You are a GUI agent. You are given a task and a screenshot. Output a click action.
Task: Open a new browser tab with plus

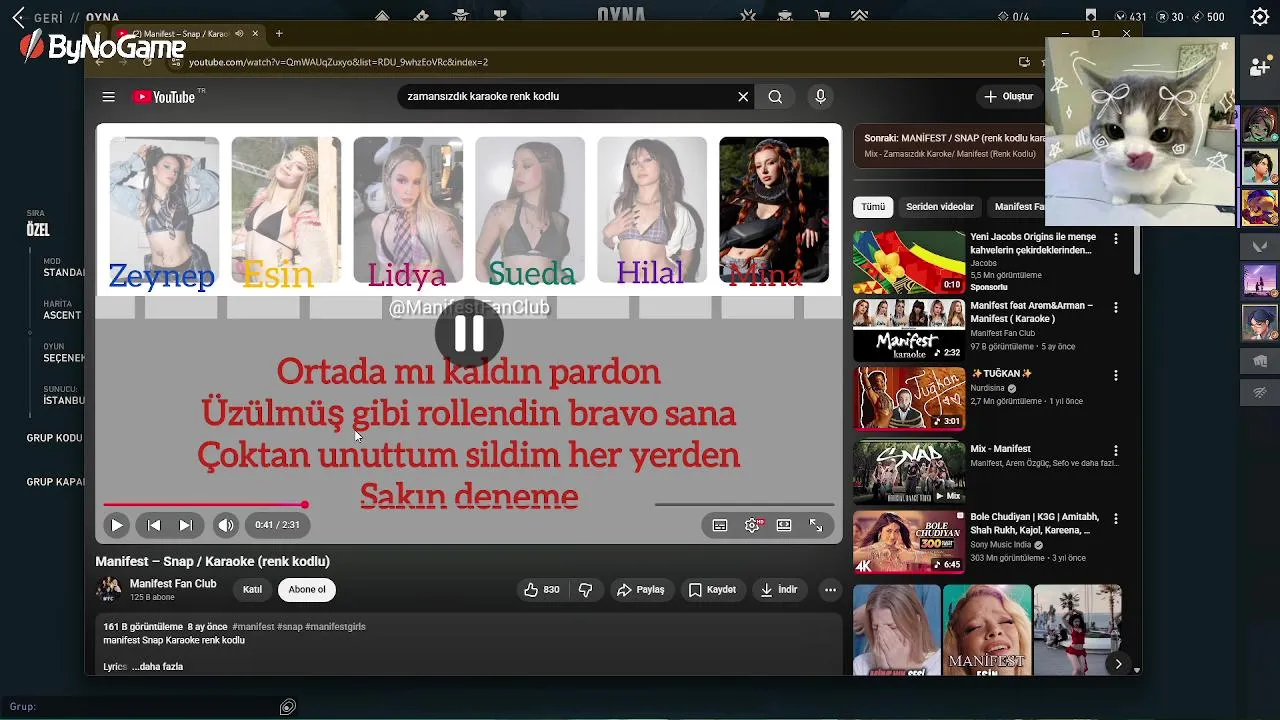click(279, 34)
